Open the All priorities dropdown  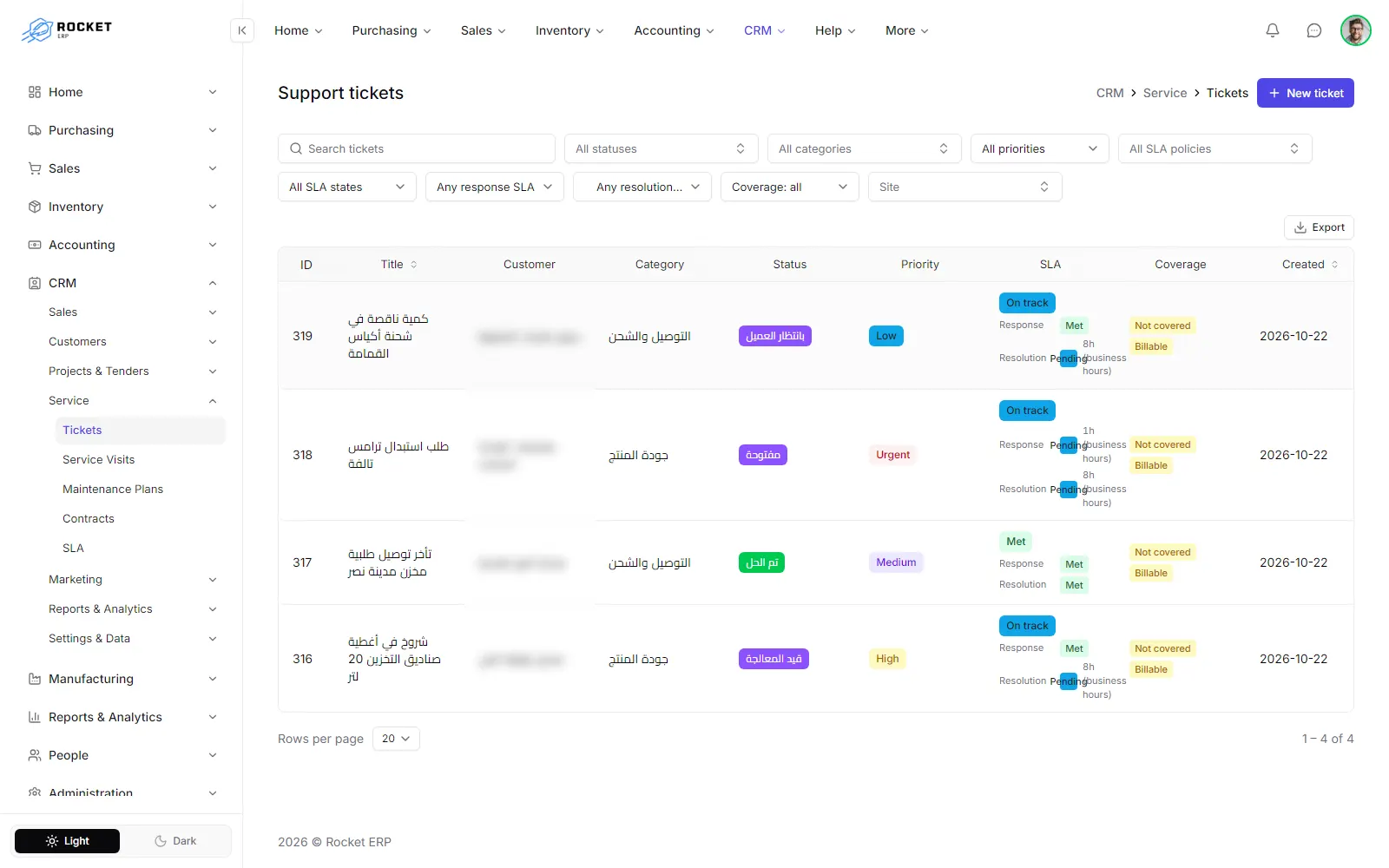coord(1040,148)
